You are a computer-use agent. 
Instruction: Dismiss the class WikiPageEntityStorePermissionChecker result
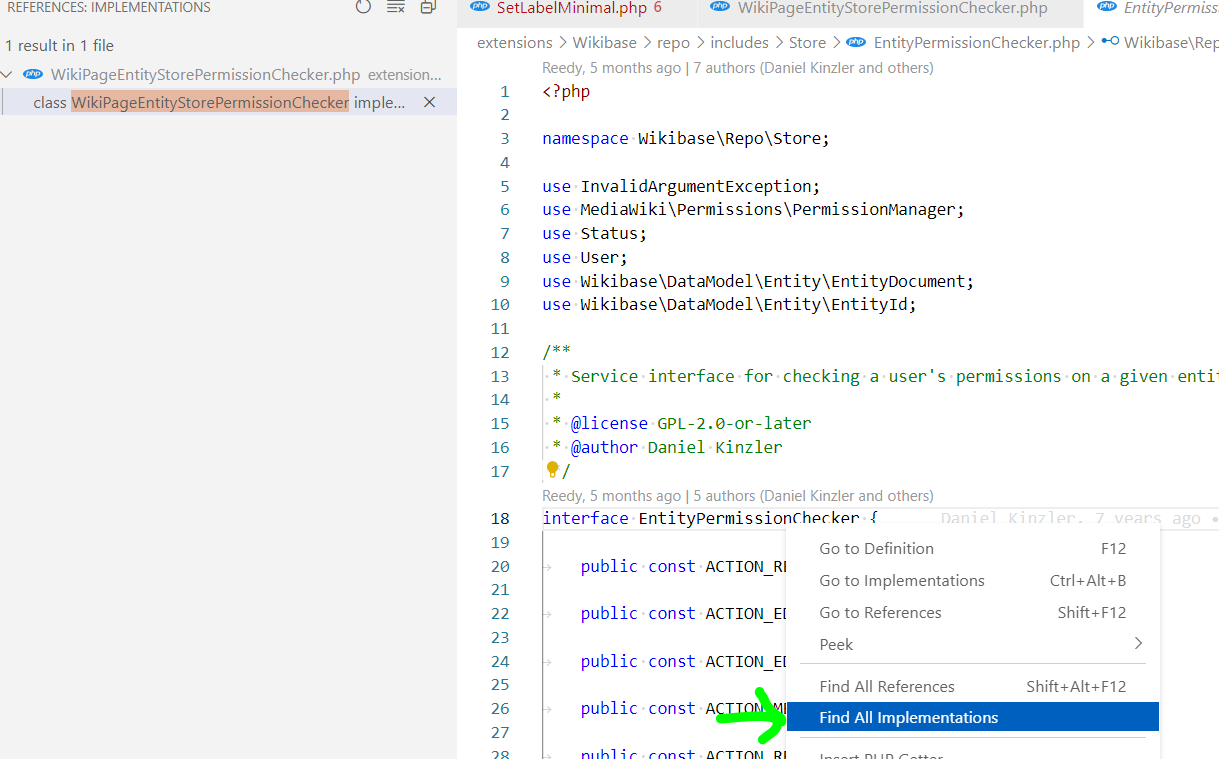430,101
